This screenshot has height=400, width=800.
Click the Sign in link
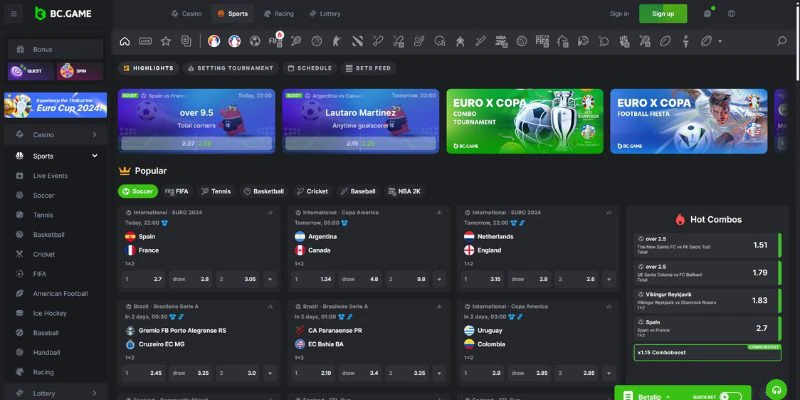click(x=619, y=14)
